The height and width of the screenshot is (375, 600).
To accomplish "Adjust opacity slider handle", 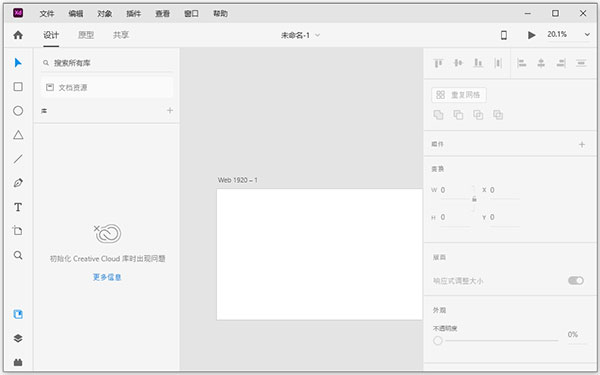I will (438, 341).
